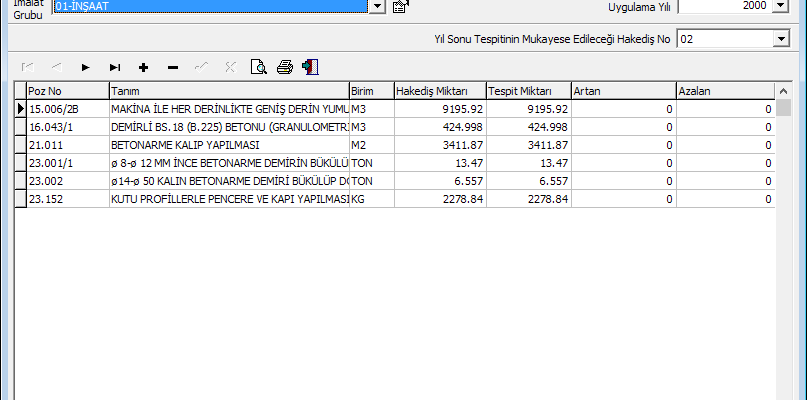The width and height of the screenshot is (807, 400).
Task: Click icon beside İmalat Grubu dropdown
Action: pyautogui.click(x=400, y=7)
